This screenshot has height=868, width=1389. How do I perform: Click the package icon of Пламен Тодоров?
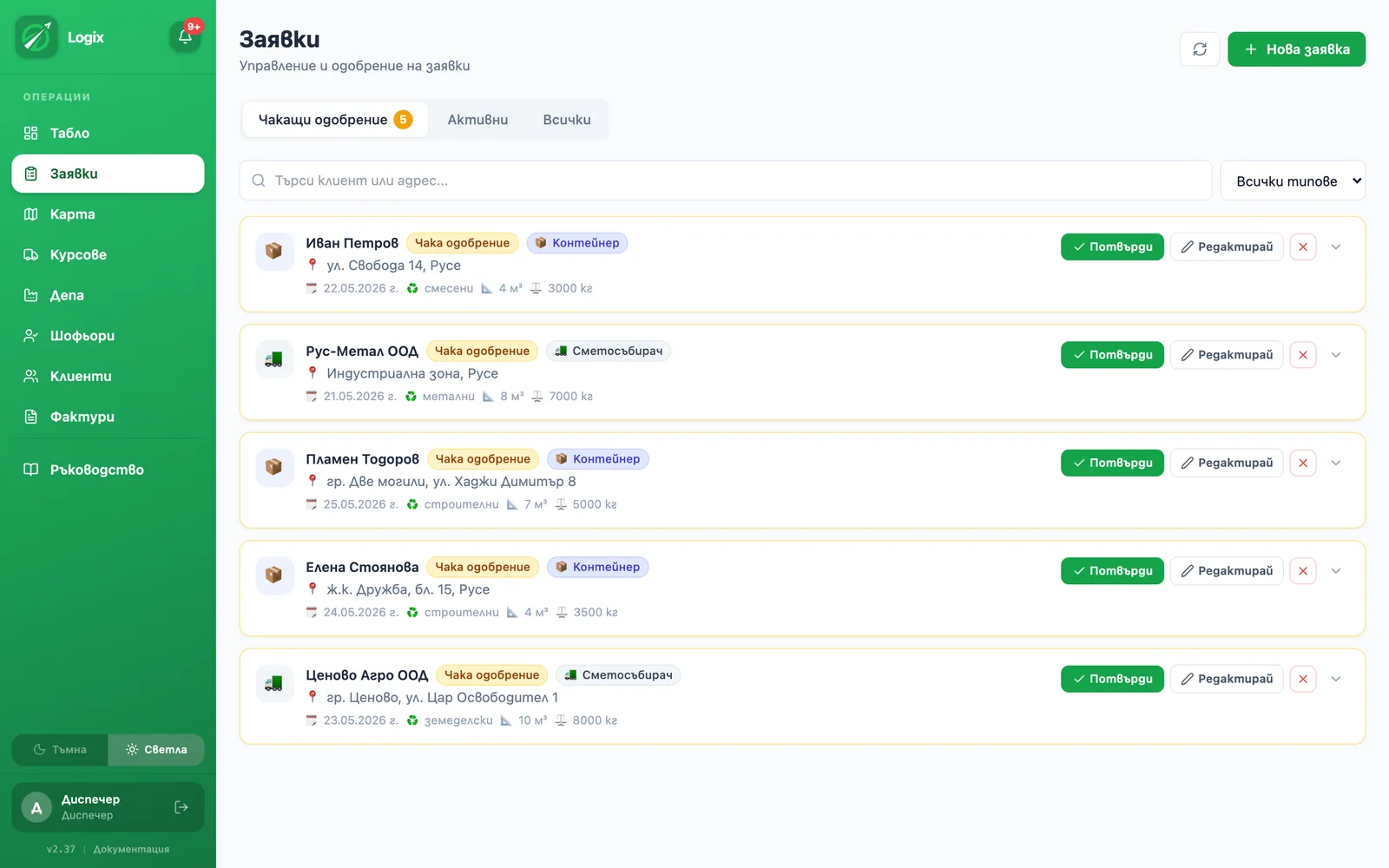click(x=273, y=467)
